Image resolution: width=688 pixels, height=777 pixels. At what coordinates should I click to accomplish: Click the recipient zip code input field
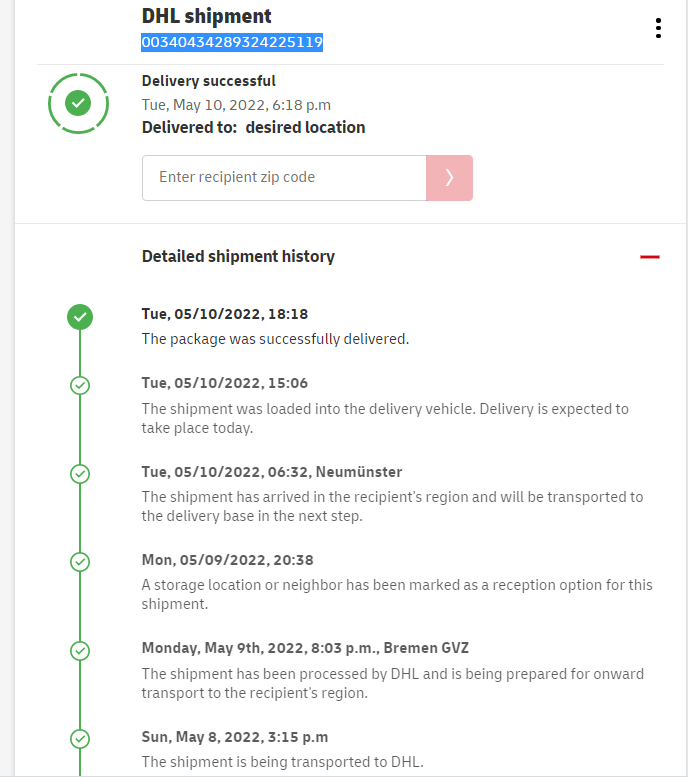284,178
